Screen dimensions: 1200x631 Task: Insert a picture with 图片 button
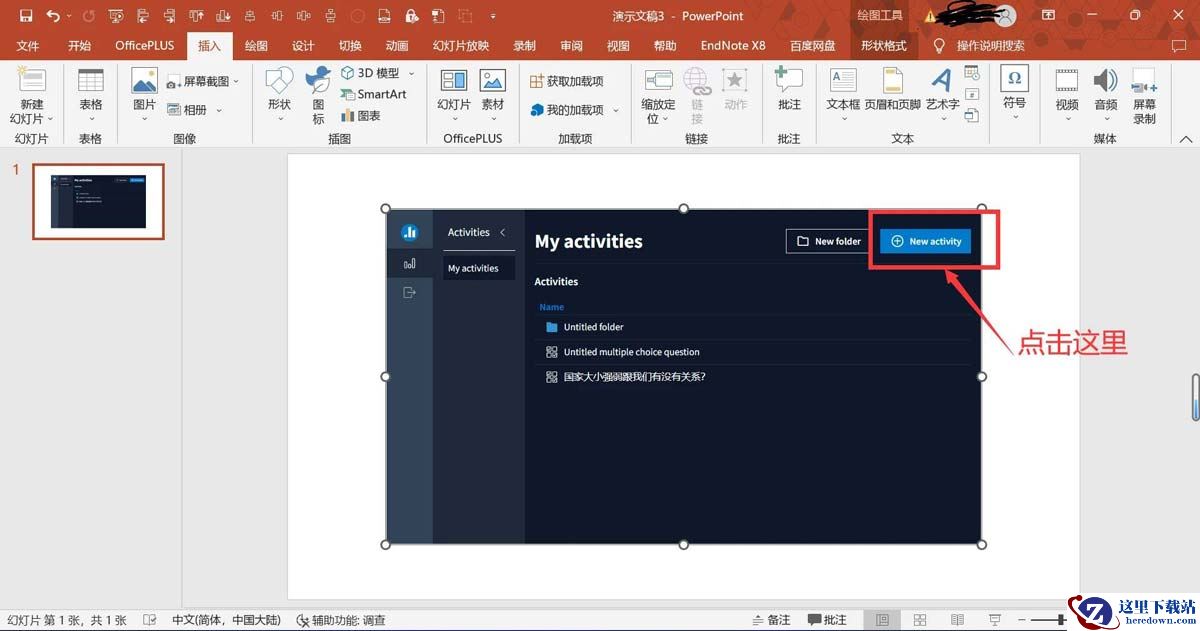pyautogui.click(x=144, y=96)
